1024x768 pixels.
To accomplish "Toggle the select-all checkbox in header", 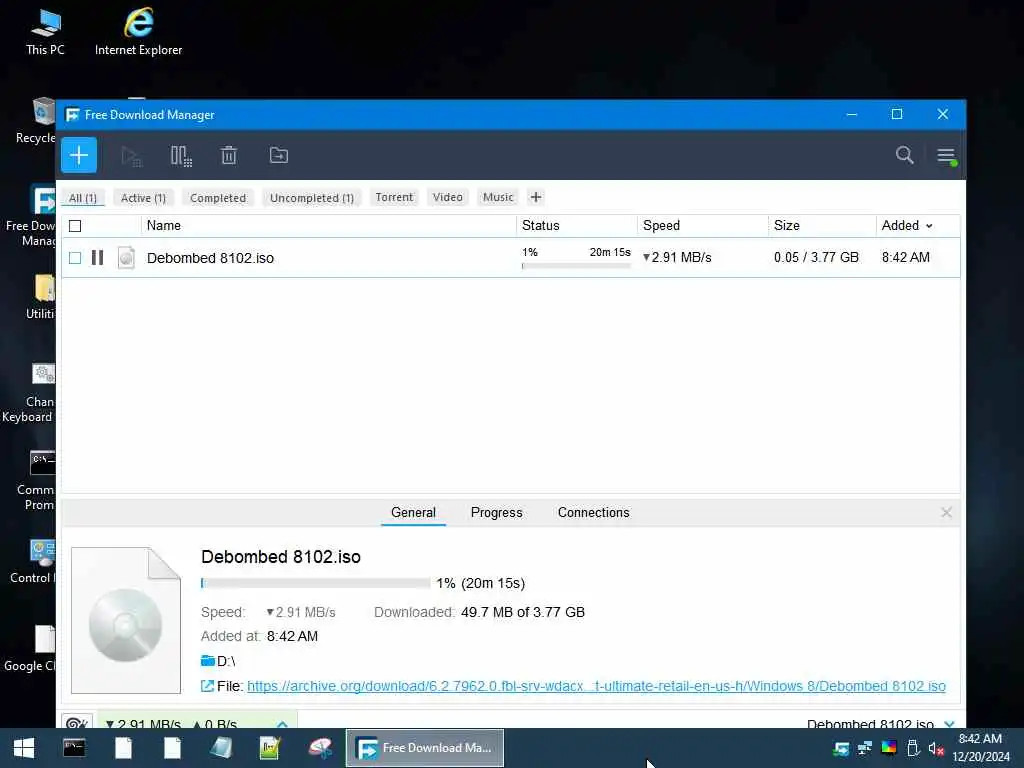I will pyautogui.click(x=75, y=226).
